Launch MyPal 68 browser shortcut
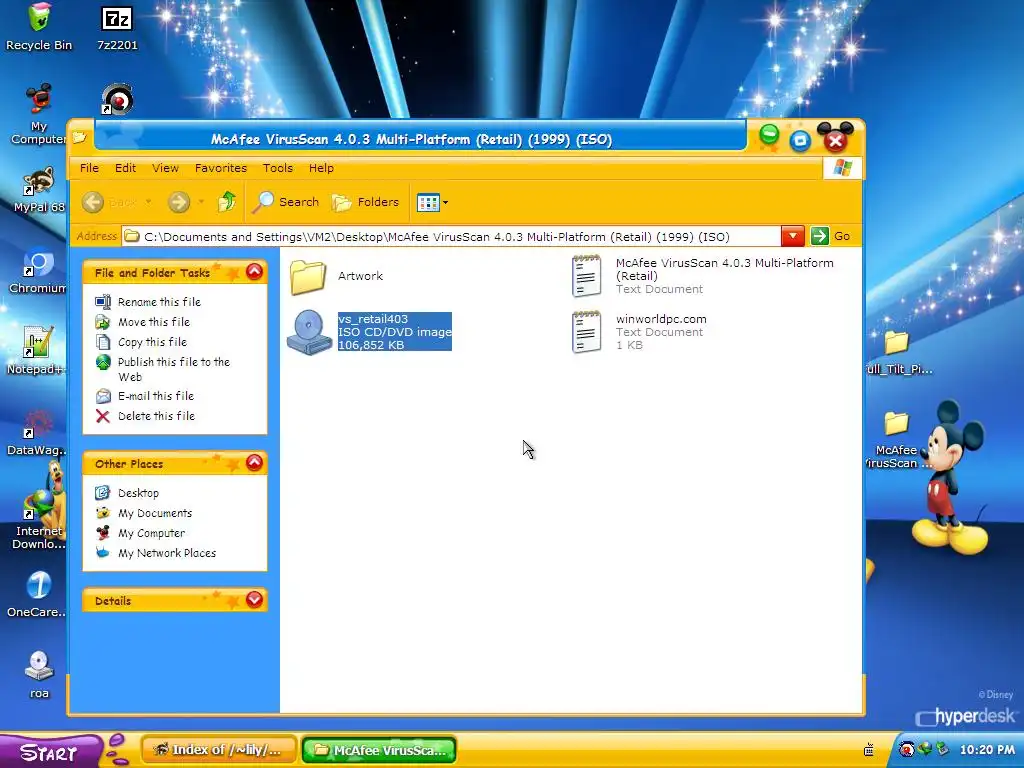The width and height of the screenshot is (1024, 768). [x=39, y=190]
